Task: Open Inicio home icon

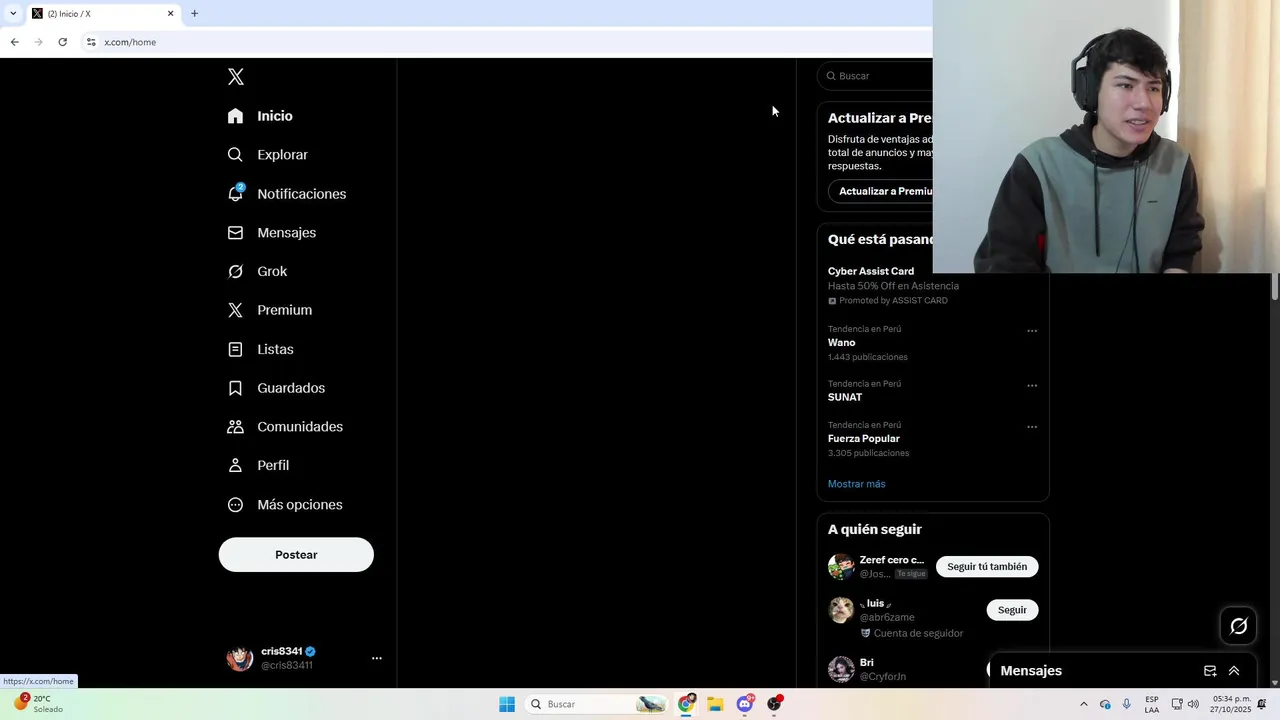Action: pos(235,116)
